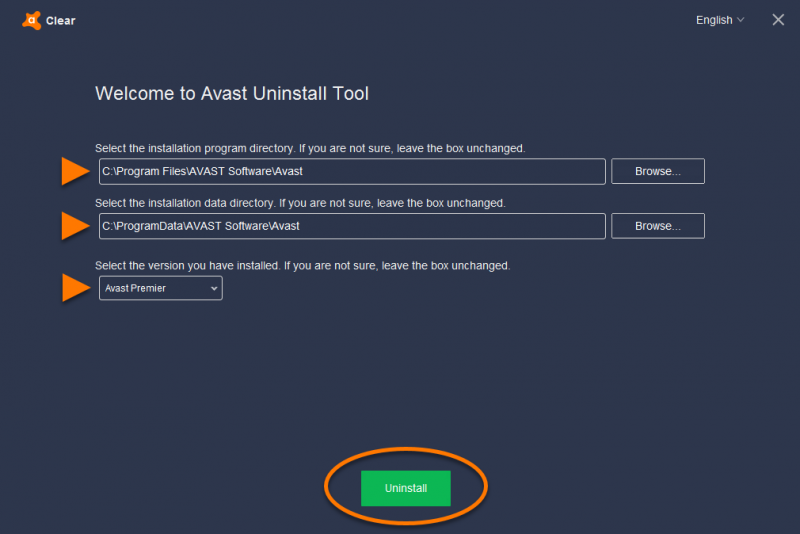The height and width of the screenshot is (534, 800).
Task: Close the Avast Clear window
Action: coord(778,20)
